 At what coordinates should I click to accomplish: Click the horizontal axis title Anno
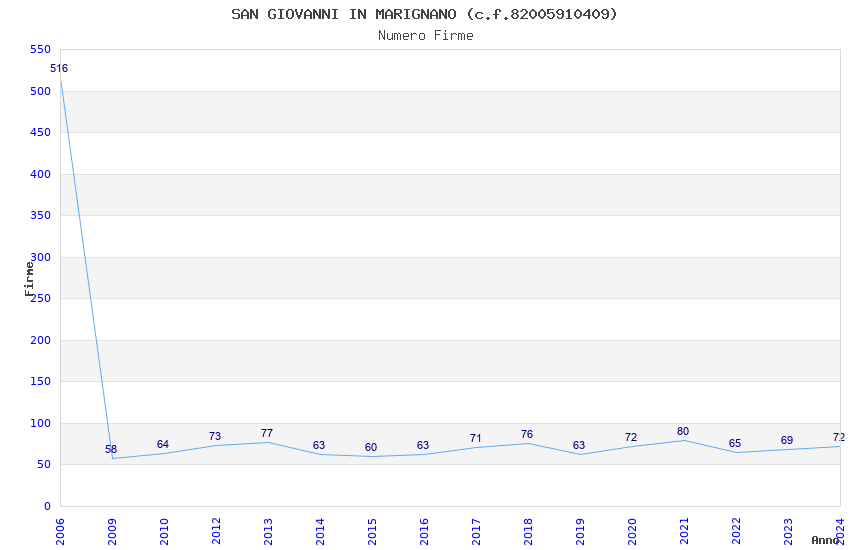point(825,540)
